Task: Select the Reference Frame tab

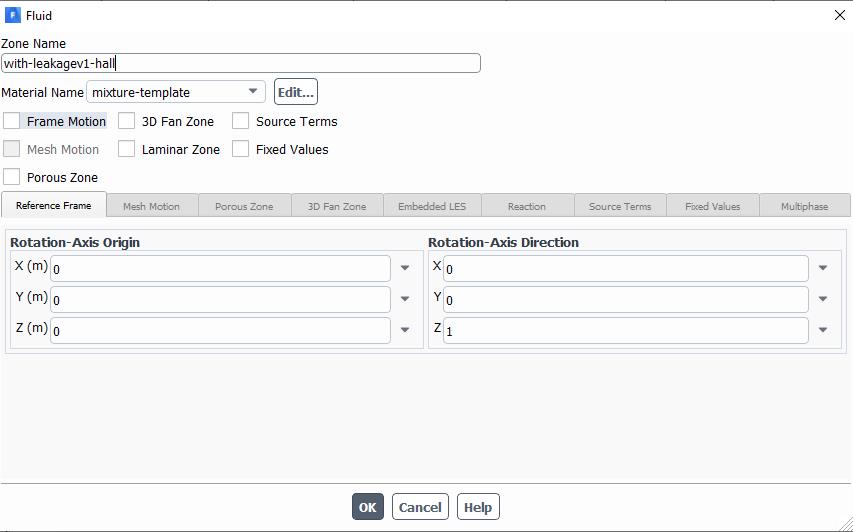Action: [53, 205]
